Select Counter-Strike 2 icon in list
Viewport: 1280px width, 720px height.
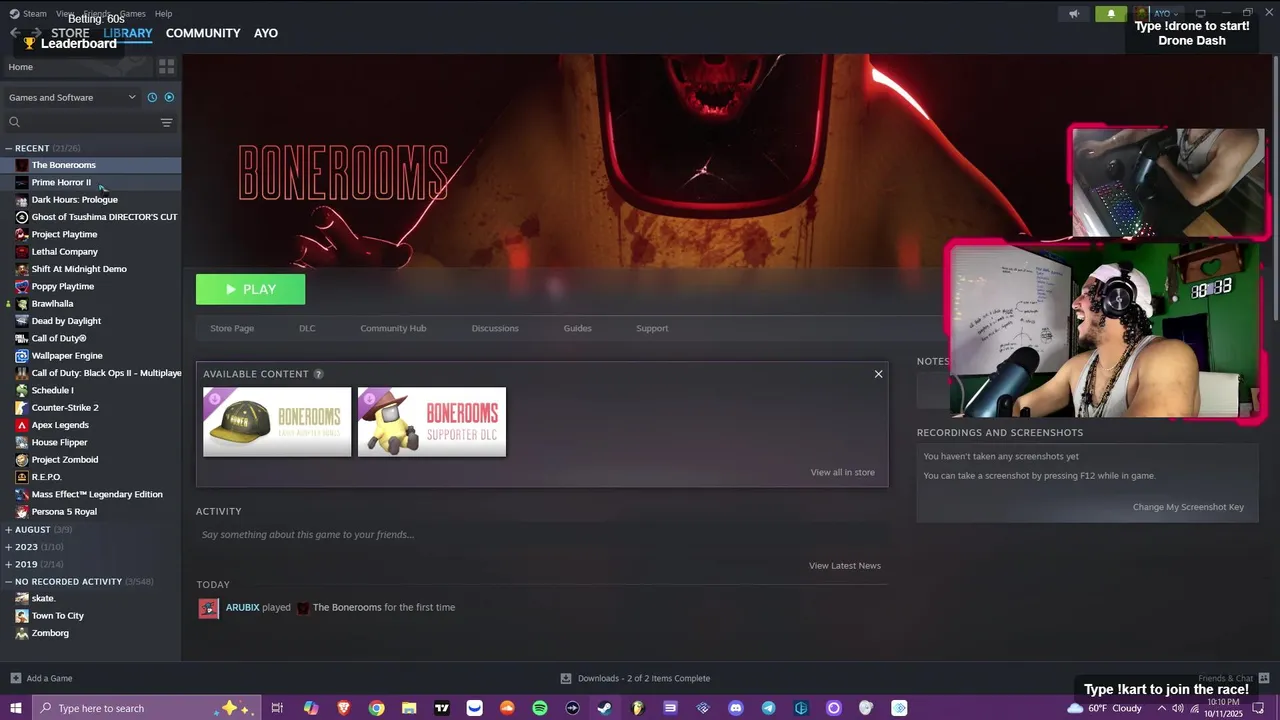(22, 408)
